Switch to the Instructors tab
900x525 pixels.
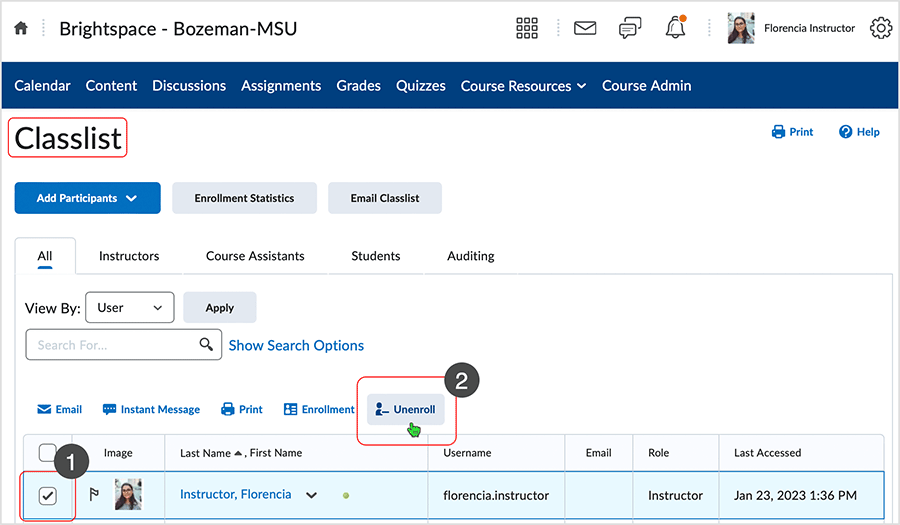pos(129,256)
